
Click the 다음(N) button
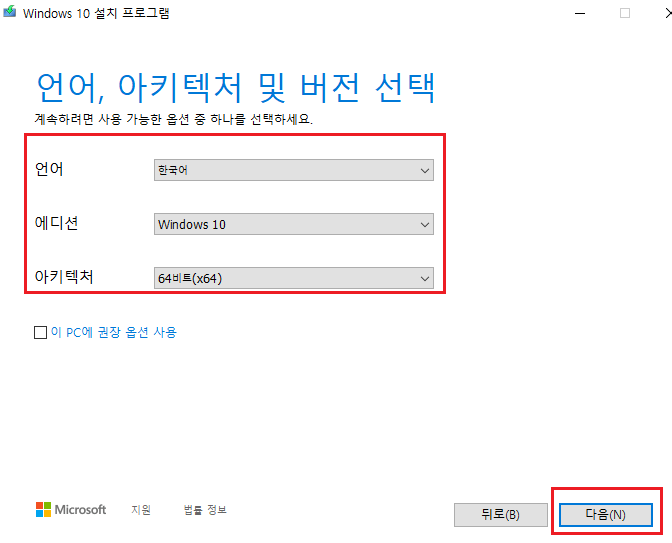coord(606,514)
